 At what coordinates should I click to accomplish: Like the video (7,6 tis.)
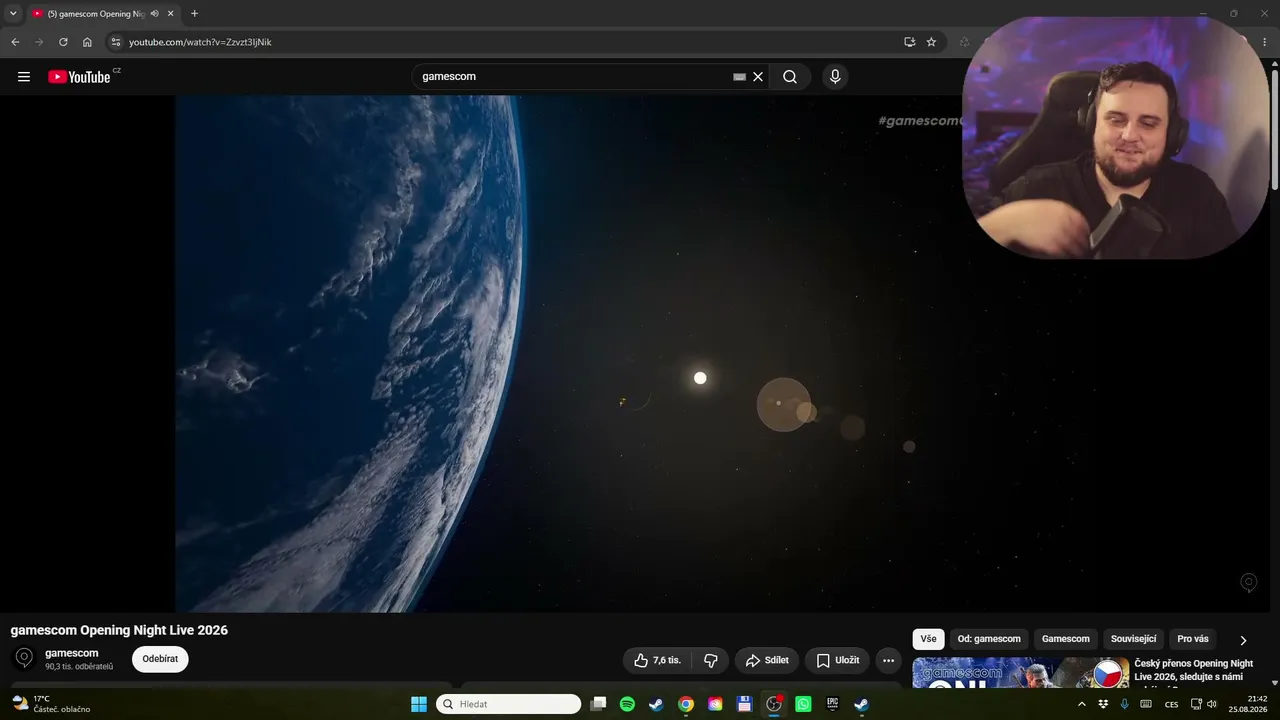coord(657,660)
